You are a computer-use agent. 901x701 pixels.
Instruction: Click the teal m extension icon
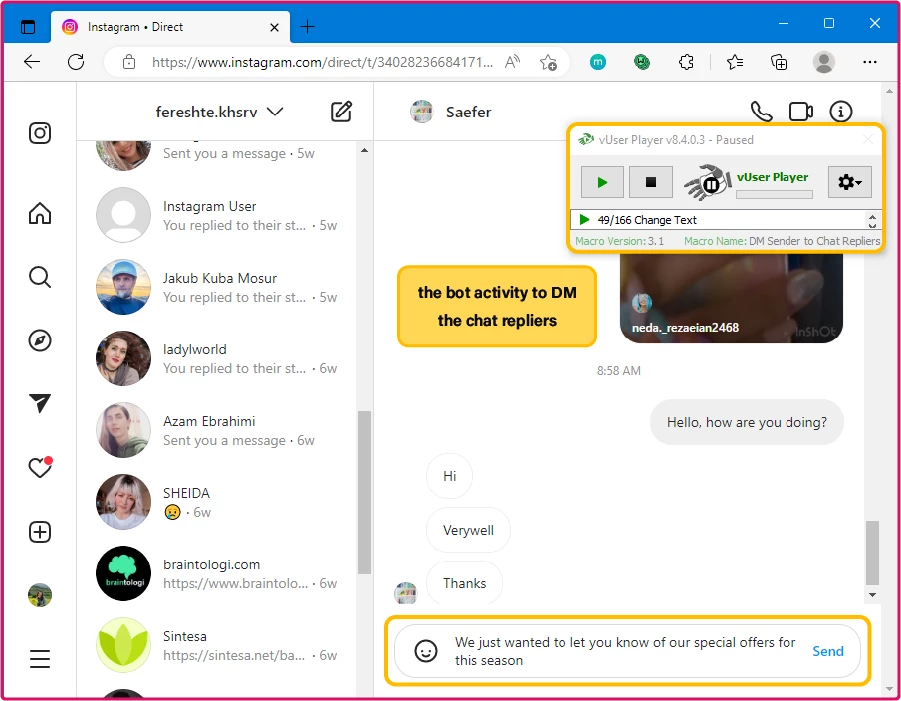pos(598,61)
